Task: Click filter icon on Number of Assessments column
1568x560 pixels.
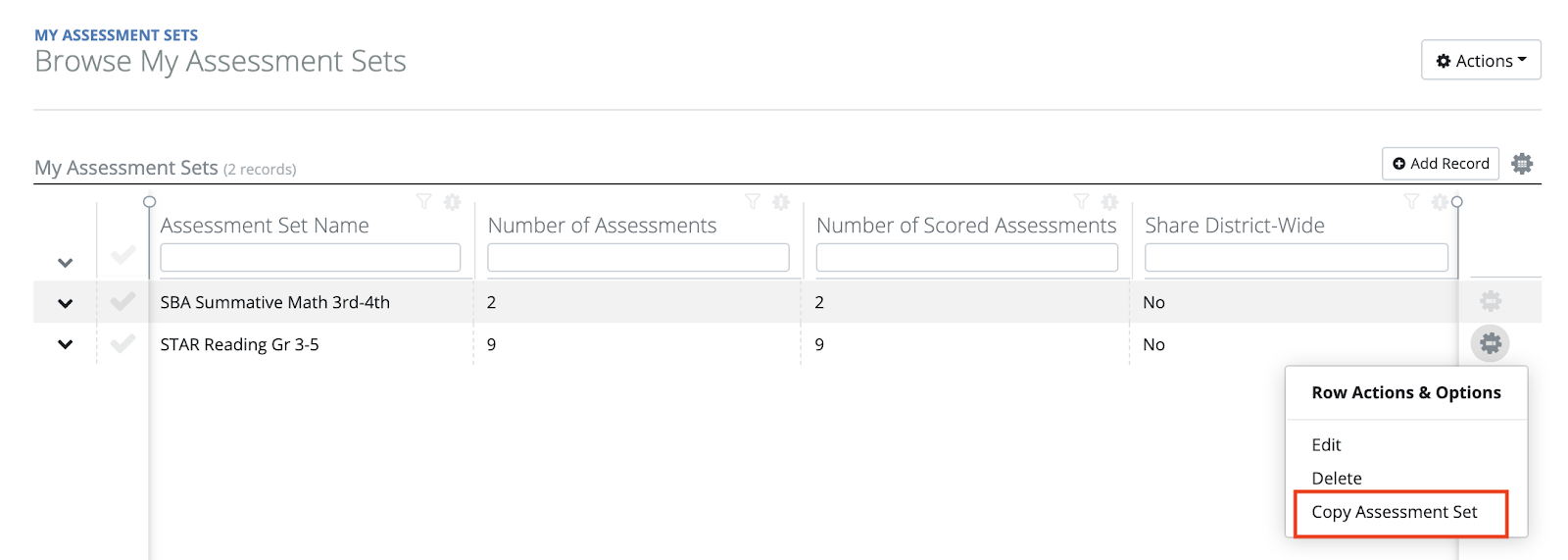Action: (752, 201)
